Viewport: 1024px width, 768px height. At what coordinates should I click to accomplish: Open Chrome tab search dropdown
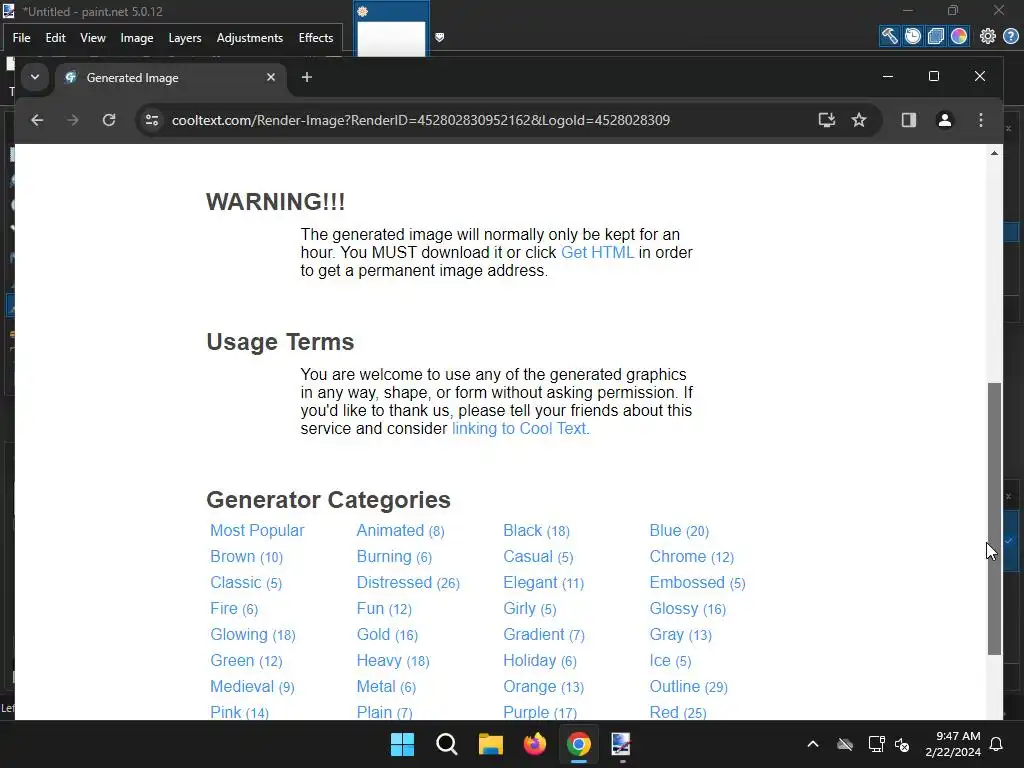pyautogui.click(x=35, y=77)
